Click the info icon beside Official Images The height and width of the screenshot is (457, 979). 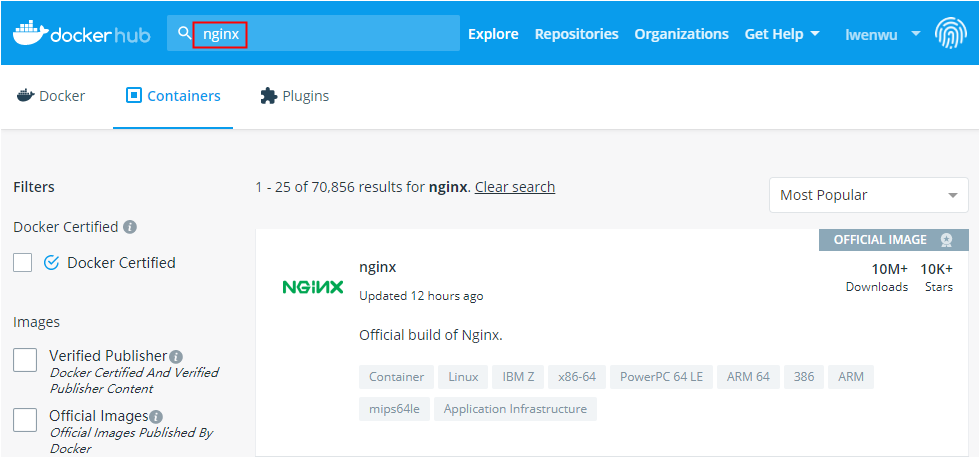pos(156,416)
